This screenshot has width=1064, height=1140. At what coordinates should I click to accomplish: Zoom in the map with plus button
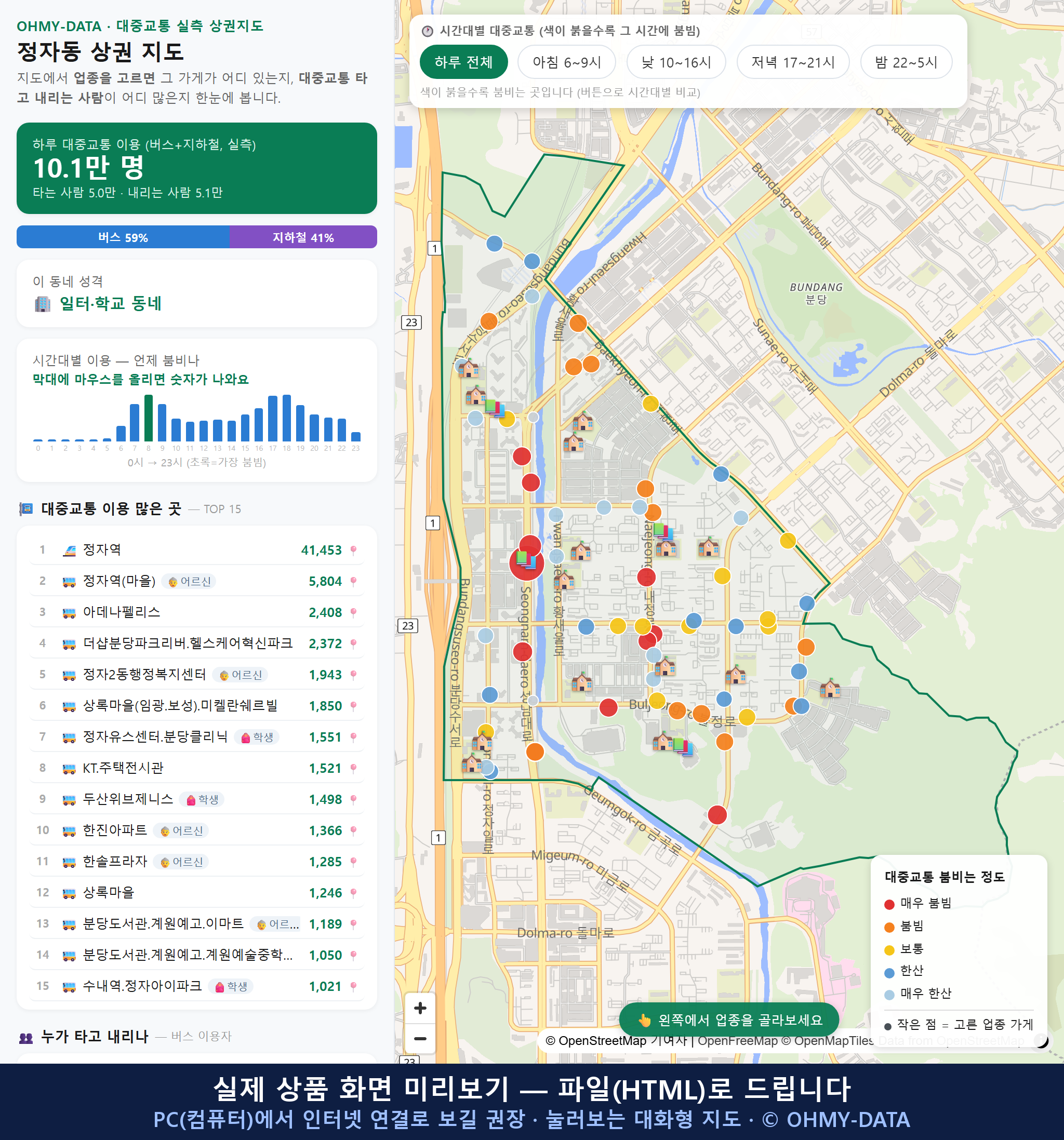pyautogui.click(x=420, y=1008)
